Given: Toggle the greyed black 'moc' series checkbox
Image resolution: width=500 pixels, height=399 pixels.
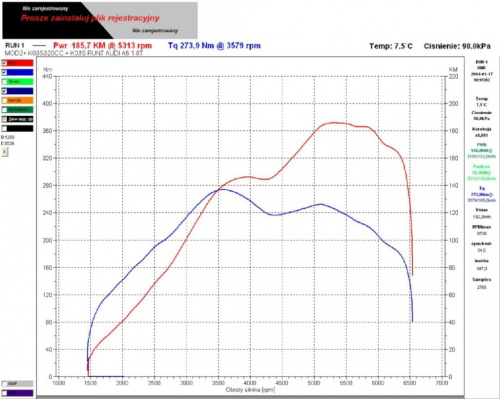Looking at the screenshot, I should [4, 119].
